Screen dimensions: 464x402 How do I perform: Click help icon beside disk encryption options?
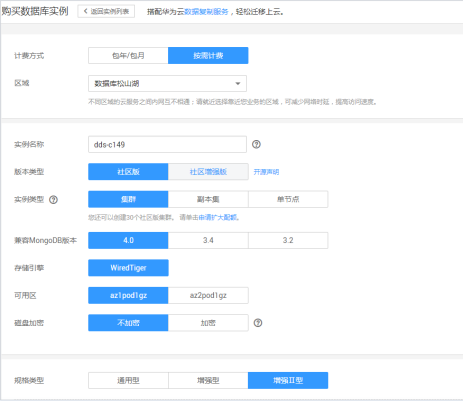point(258,323)
